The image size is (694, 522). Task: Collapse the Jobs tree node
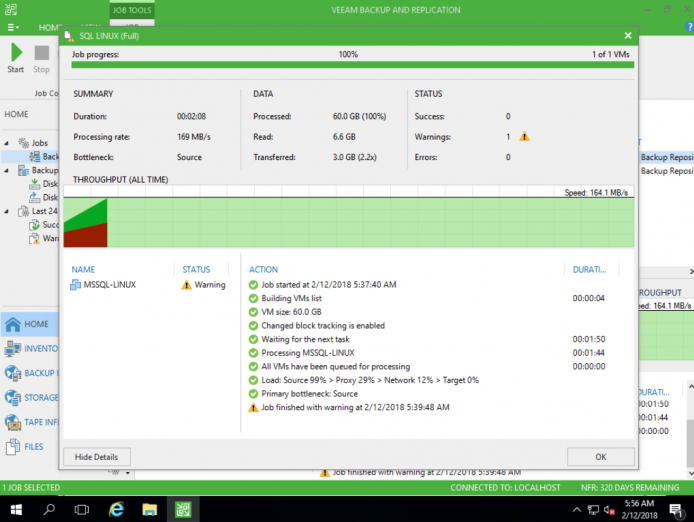pos(6,143)
